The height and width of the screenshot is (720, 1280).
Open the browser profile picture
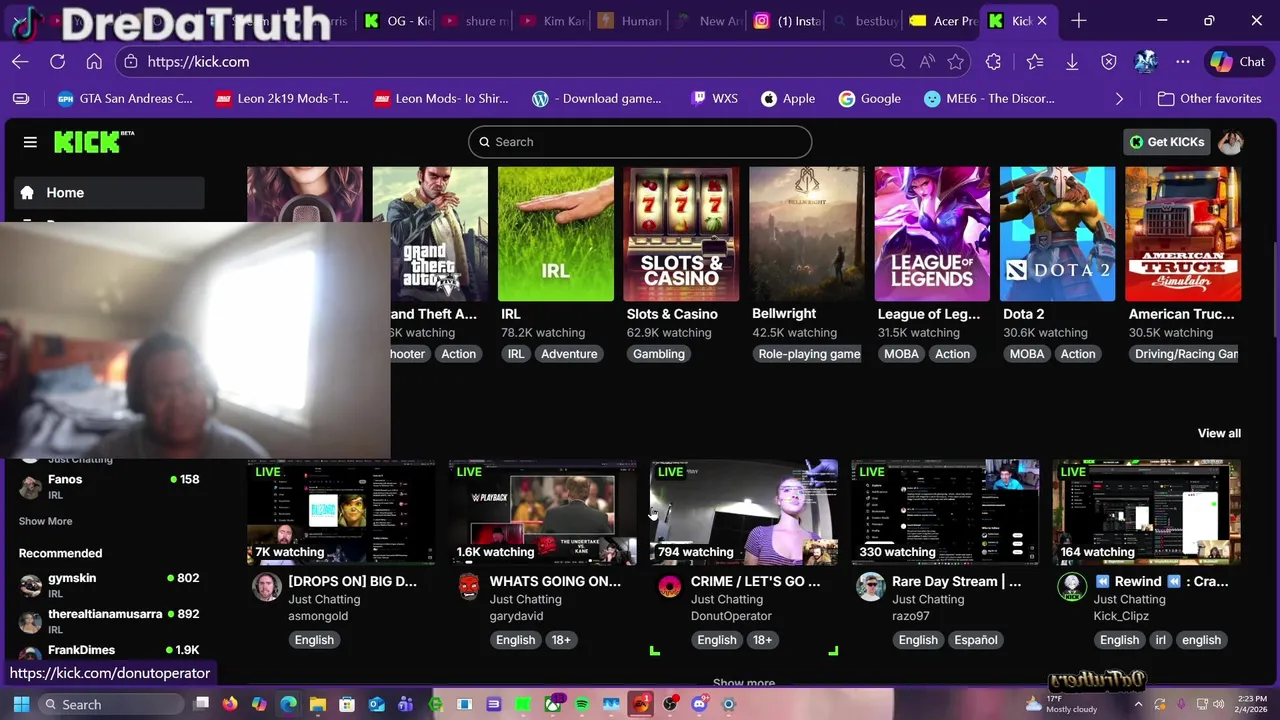click(1145, 62)
